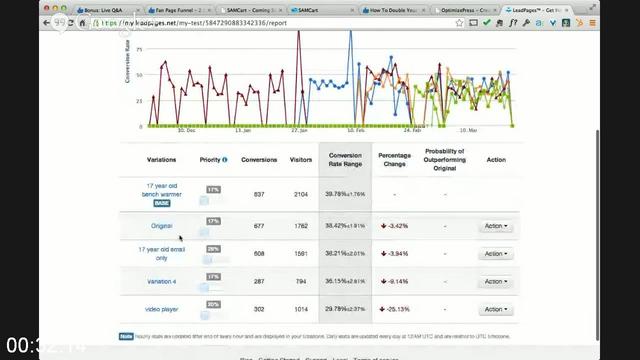The width and height of the screenshot is (640, 360).
Task: Click the browser Back arrow
Action: point(47,23)
